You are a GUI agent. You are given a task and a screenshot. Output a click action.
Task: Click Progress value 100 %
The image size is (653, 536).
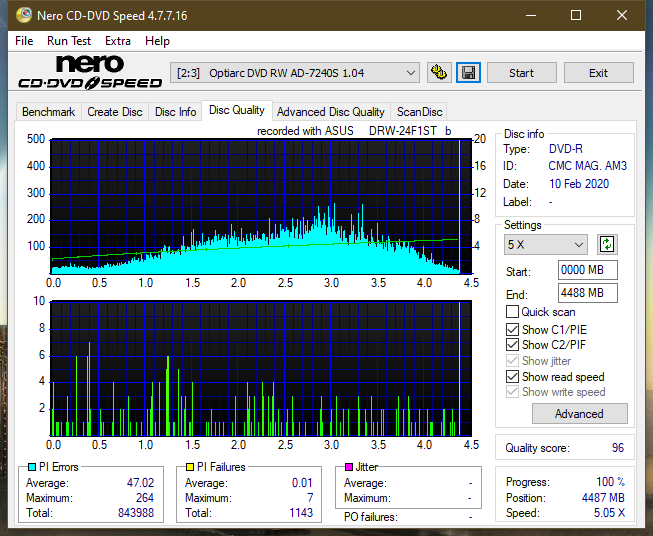click(x=611, y=482)
